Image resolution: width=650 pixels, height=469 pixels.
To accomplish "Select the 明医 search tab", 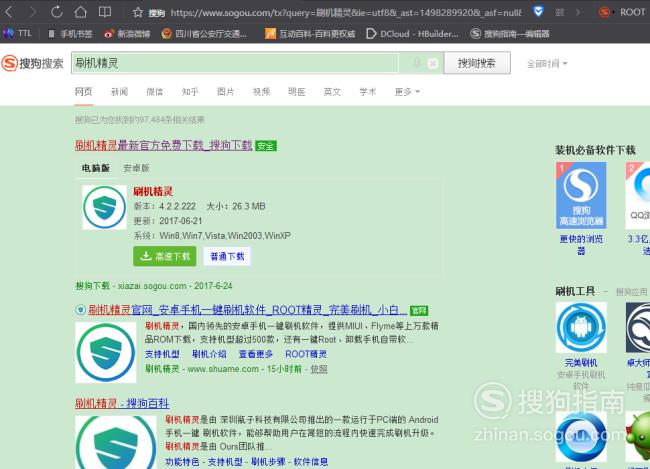I will coord(296,92).
